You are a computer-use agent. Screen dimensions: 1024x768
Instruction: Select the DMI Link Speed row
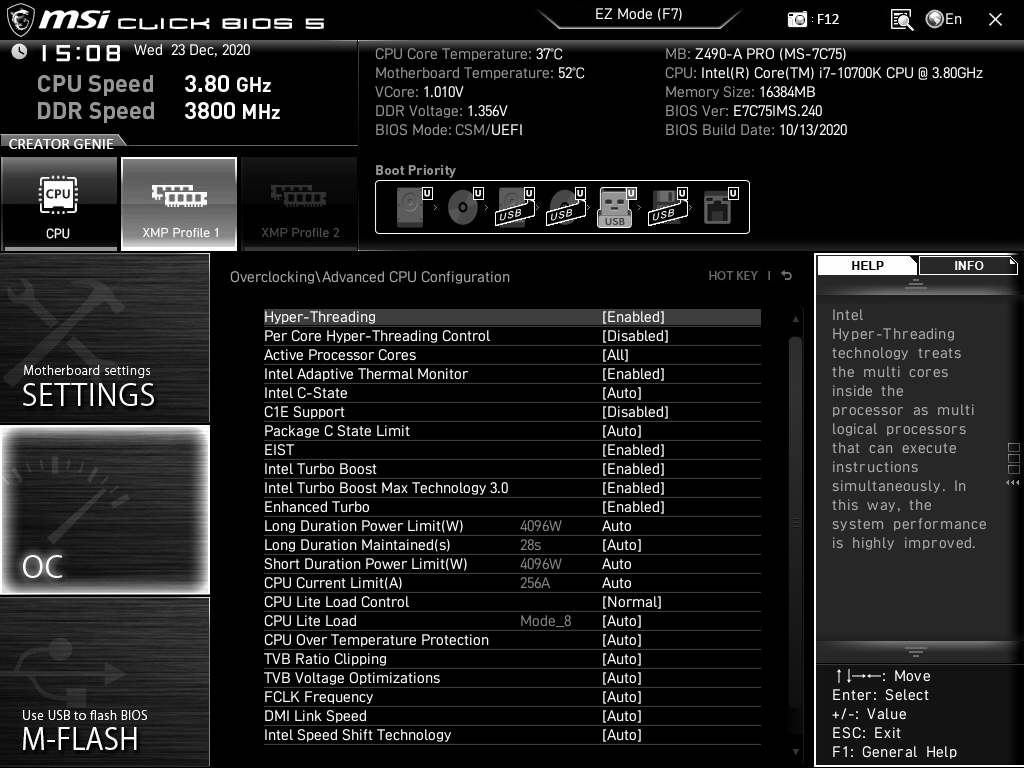coord(512,715)
